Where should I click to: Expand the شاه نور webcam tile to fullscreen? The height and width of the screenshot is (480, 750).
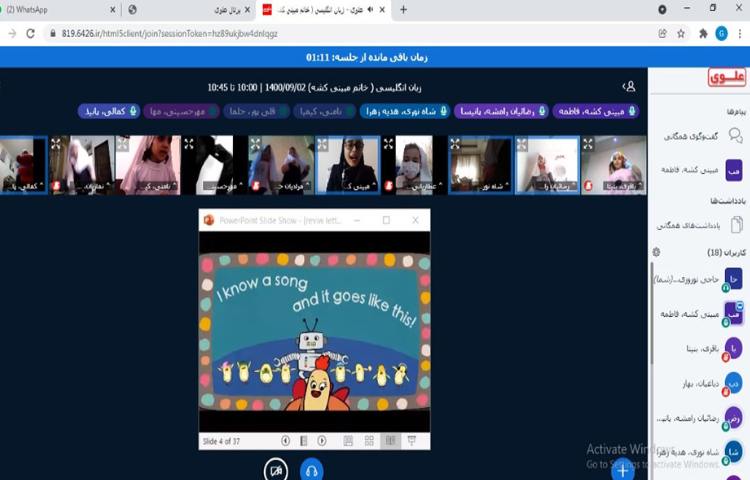tap(455, 143)
